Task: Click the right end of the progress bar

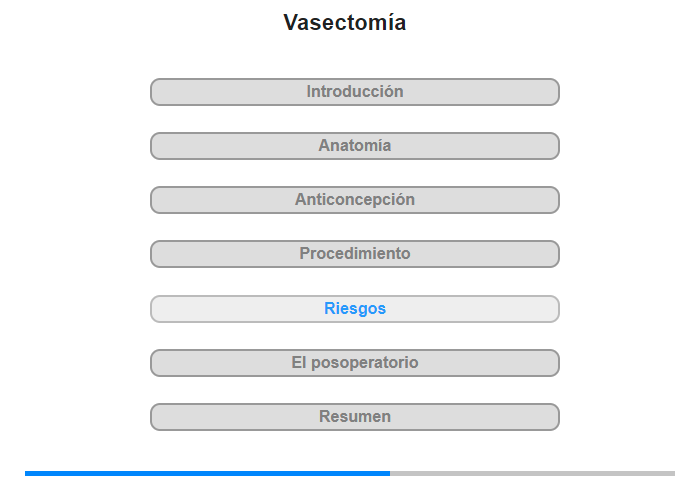Action: click(672, 473)
